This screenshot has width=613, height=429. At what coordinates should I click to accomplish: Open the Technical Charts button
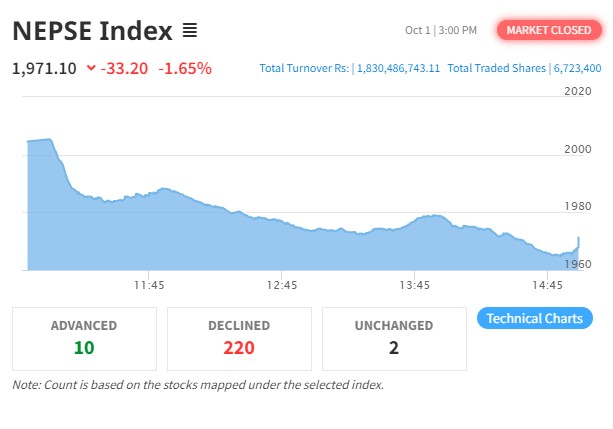(535, 319)
